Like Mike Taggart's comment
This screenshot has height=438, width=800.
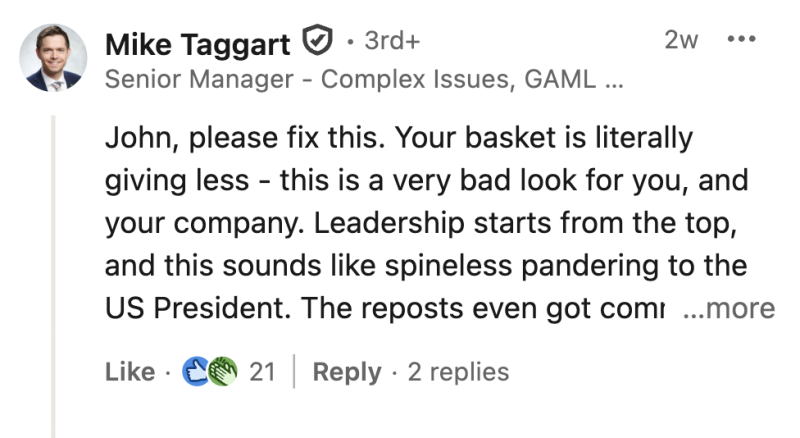[x=129, y=372]
